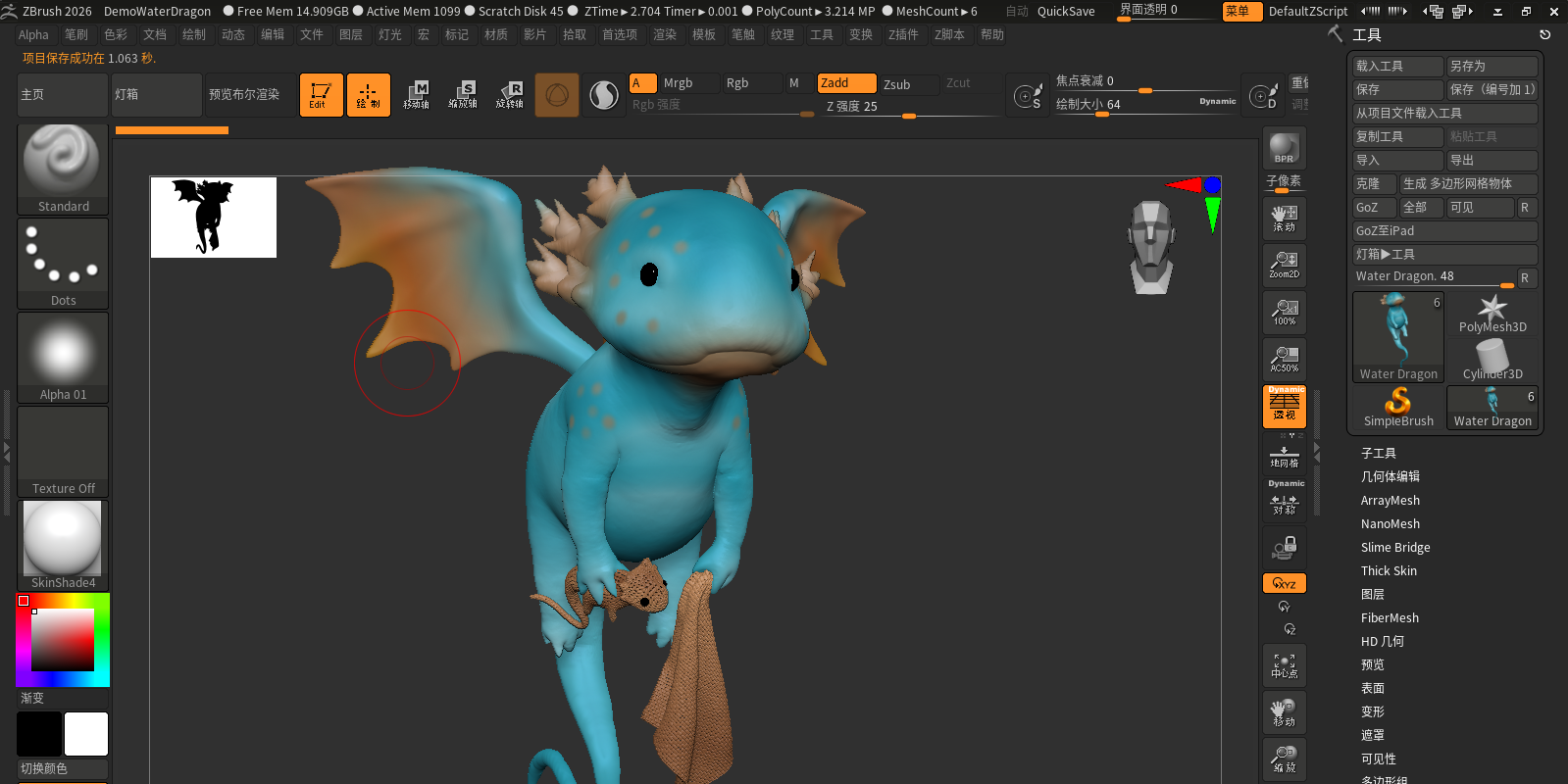Screen dimensions: 1568x784
Task: Toggle XYZ rotation mode
Action: [1284, 583]
